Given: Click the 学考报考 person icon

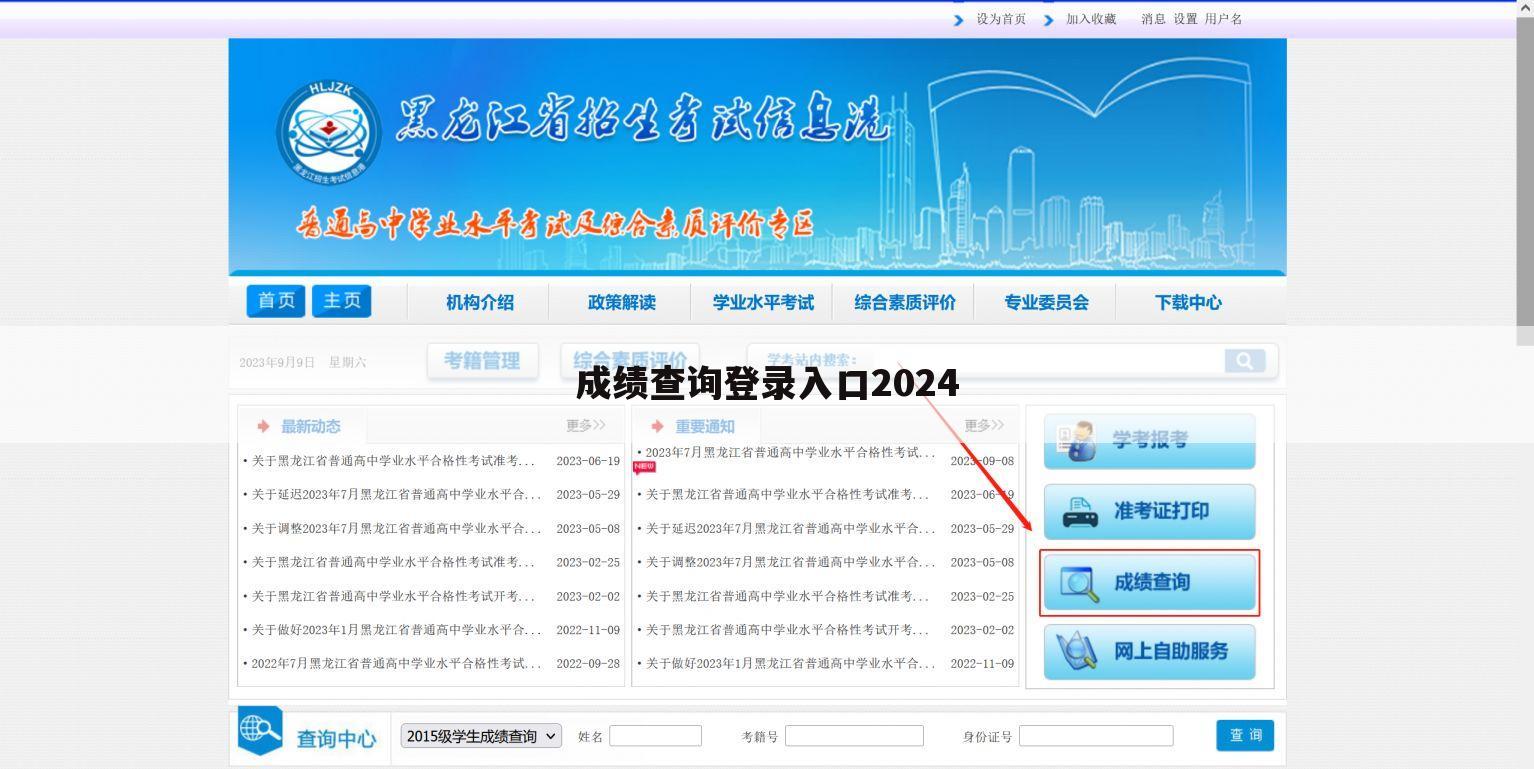Looking at the screenshot, I should 1076,441.
